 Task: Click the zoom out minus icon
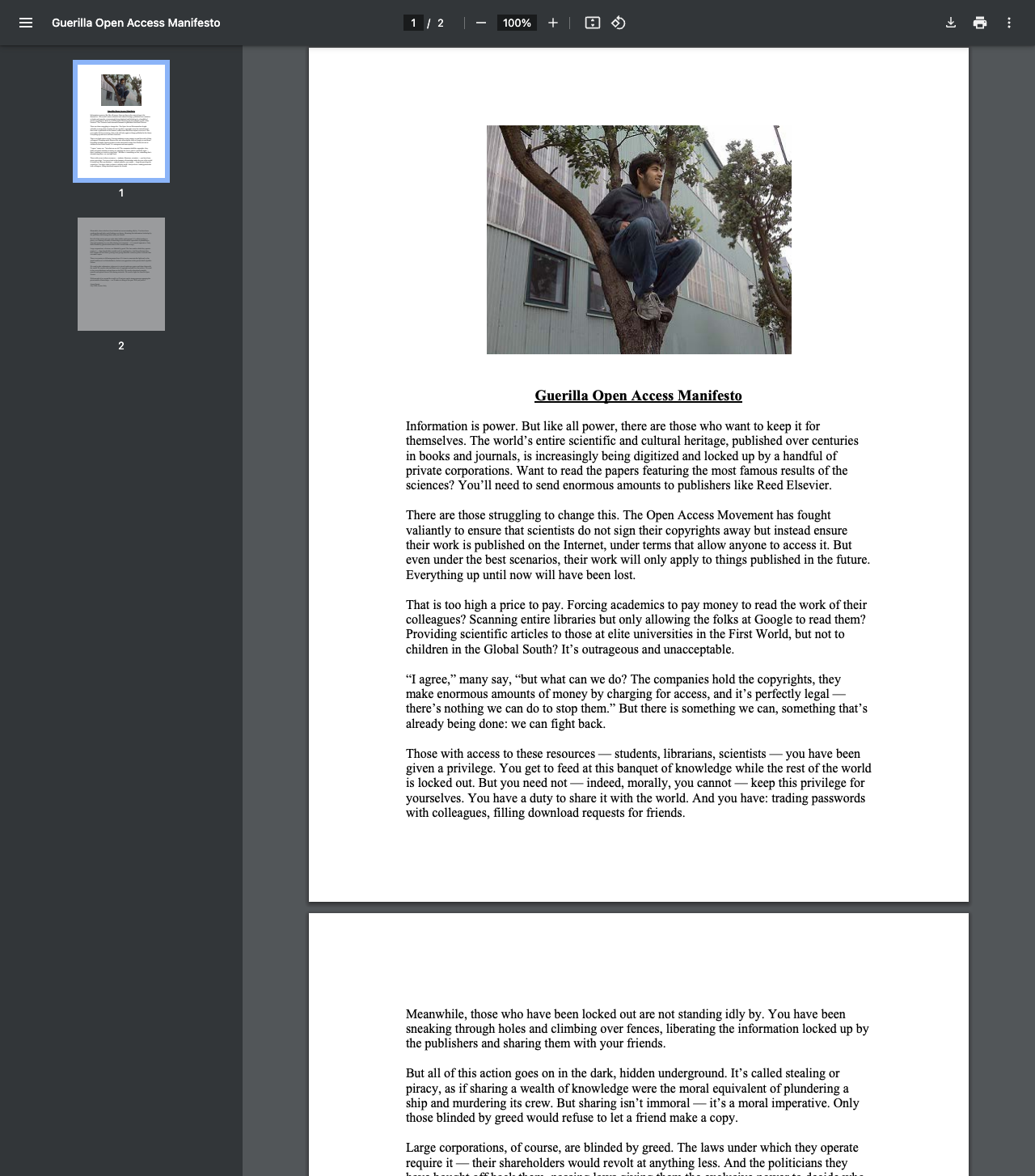coord(481,23)
